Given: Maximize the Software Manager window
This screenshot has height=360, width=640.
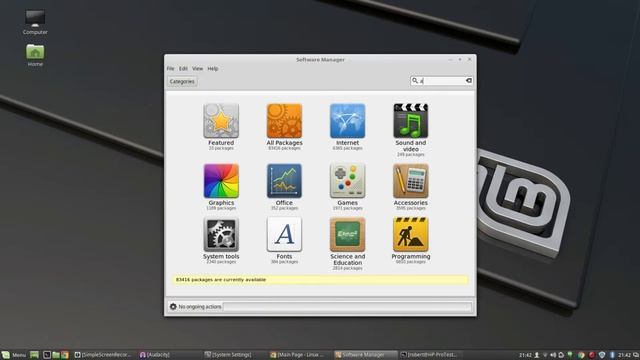Looking at the screenshot, I should (460, 60).
